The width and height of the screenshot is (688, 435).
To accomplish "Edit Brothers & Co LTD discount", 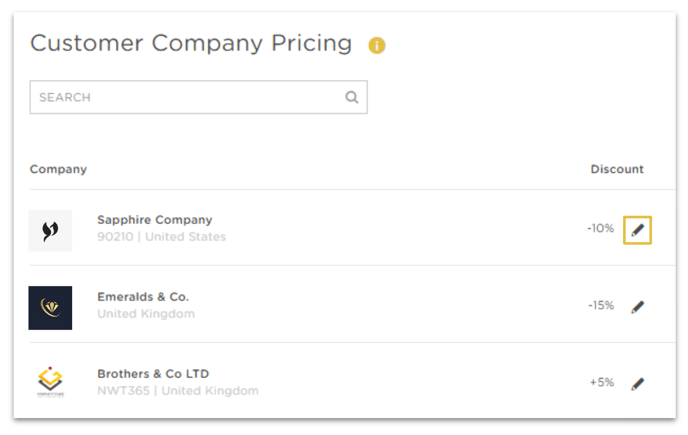I will (638, 384).
